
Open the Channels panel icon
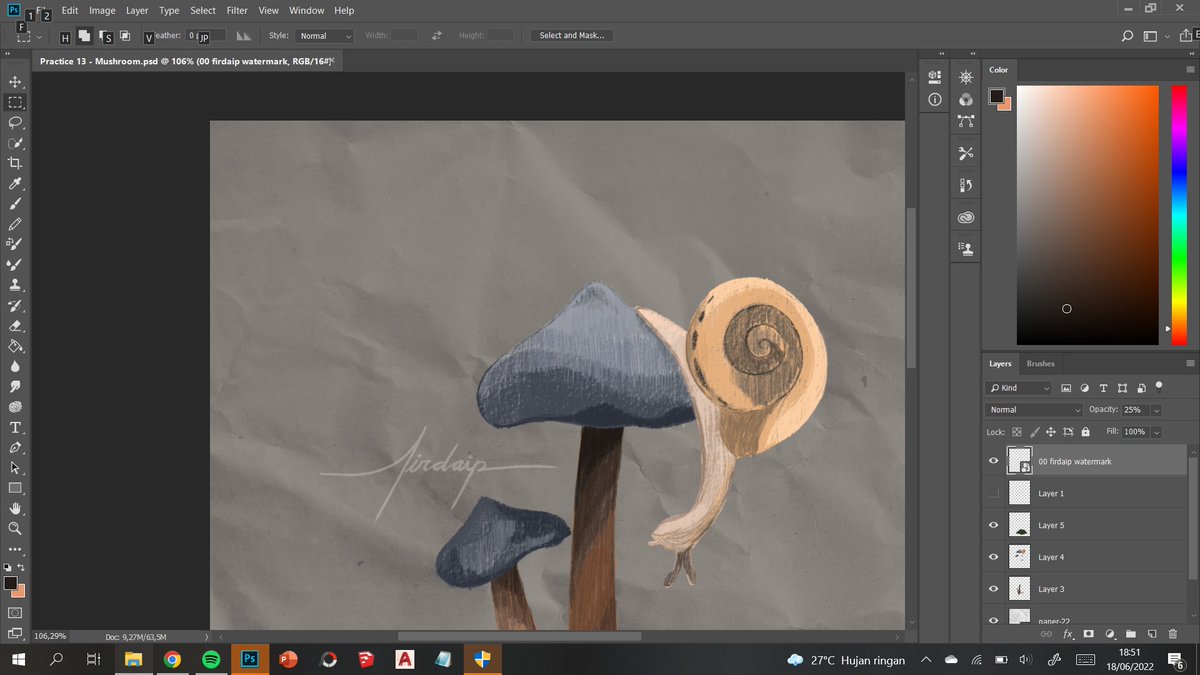click(966, 100)
